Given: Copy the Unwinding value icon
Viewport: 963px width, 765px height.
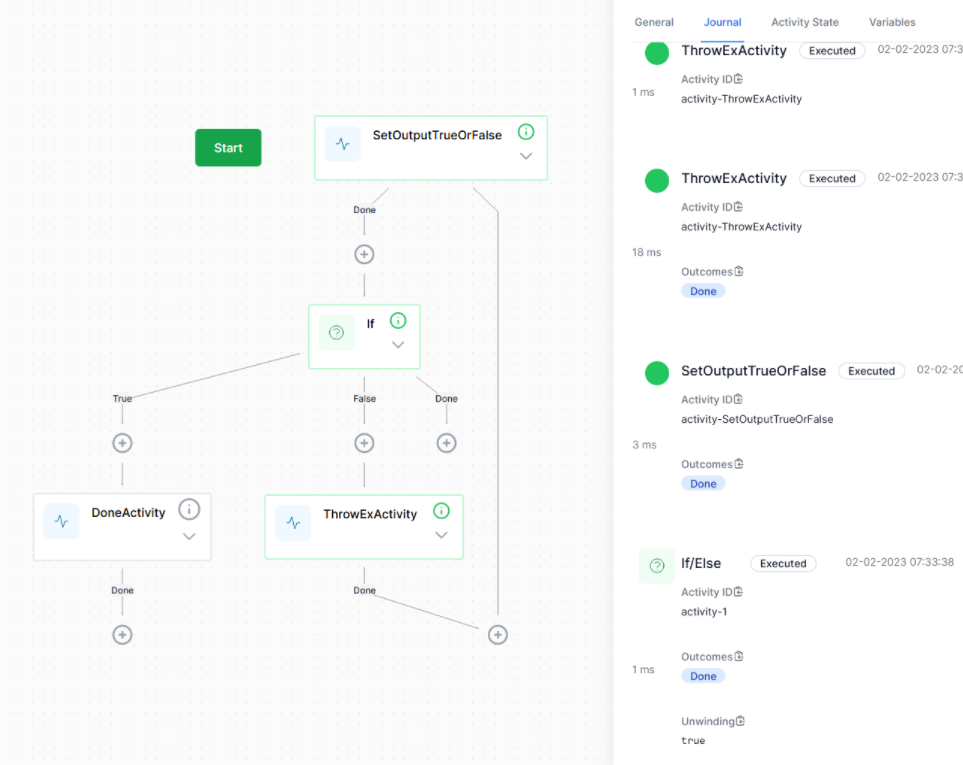Looking at the screenshot, I should [x=740, y=720].
